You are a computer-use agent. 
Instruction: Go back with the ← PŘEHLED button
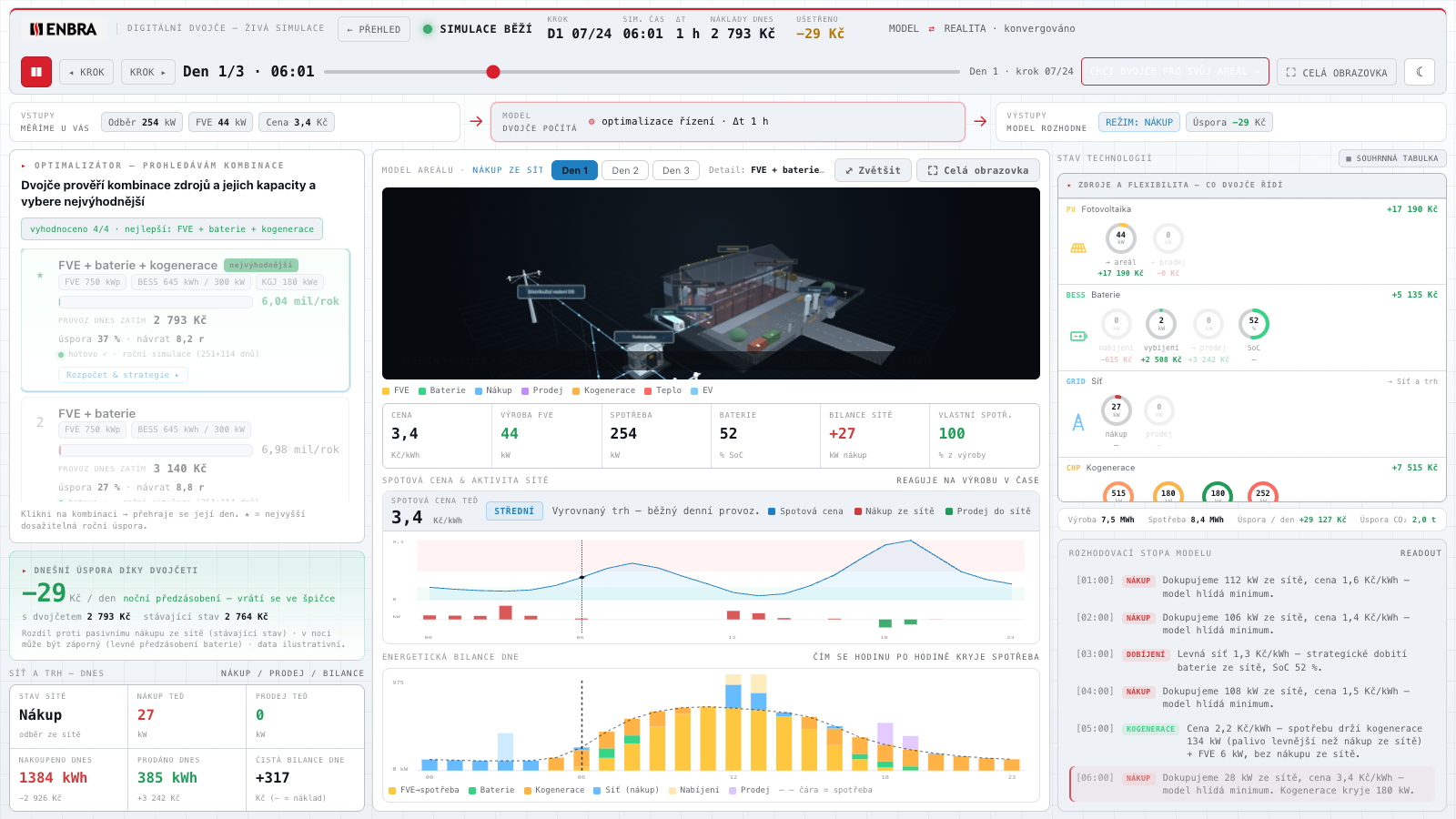[373, 29]
